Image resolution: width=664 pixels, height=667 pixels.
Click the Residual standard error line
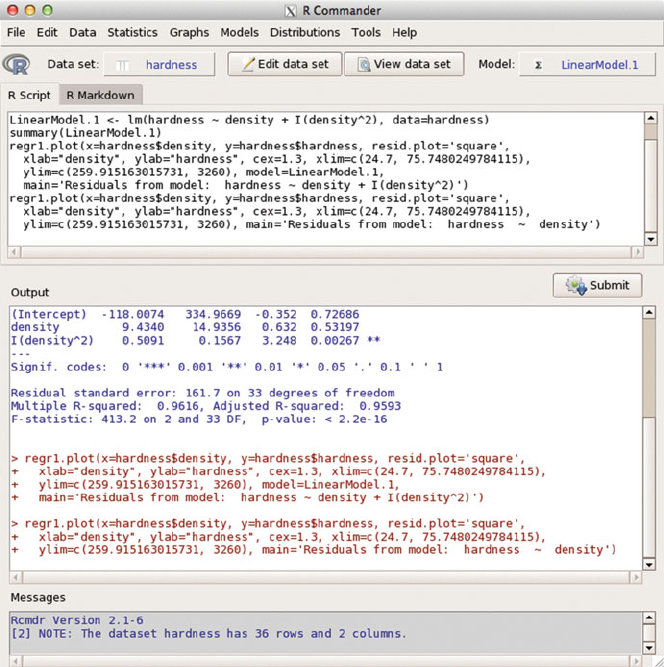pos(202,393)
